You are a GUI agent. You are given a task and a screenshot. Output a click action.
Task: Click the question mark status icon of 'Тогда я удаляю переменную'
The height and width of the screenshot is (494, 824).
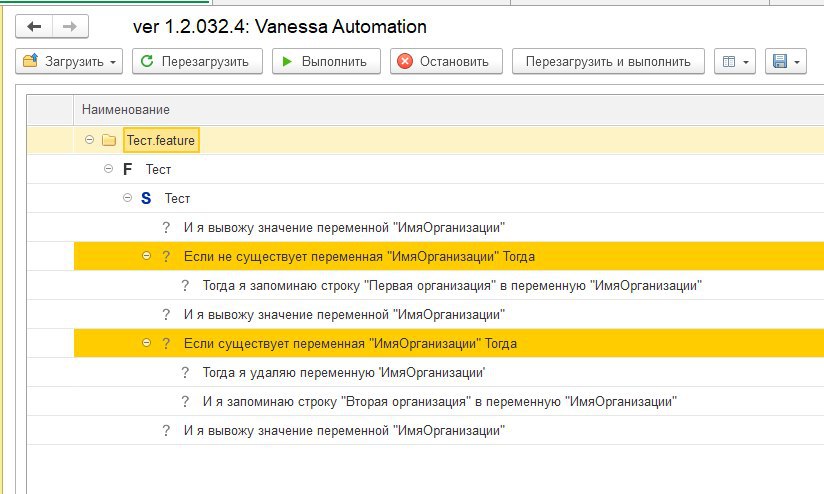pyautogui.click(x=185, y=373)
